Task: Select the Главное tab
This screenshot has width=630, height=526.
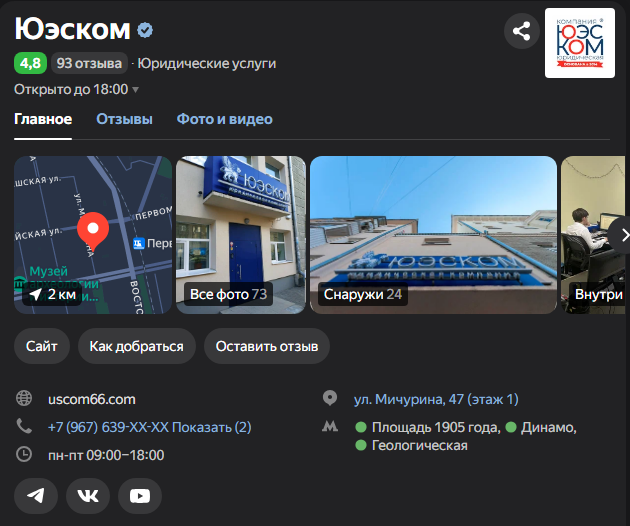Action: 43,119
